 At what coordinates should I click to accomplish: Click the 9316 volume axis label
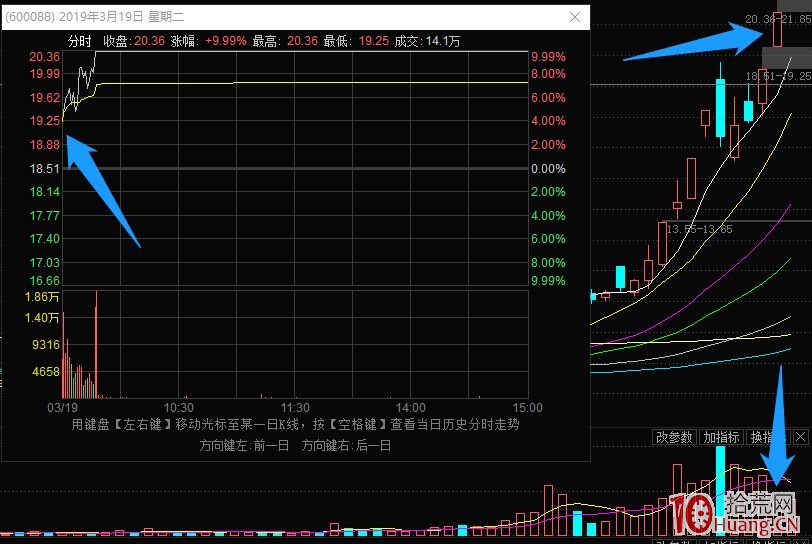pos(46,345)
